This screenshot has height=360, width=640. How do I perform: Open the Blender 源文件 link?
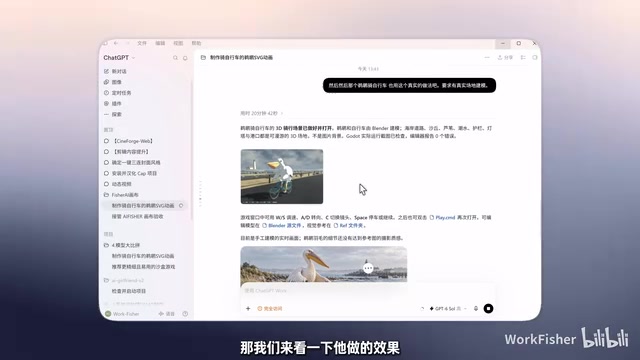pyautogui.click(x=282, y=225)
